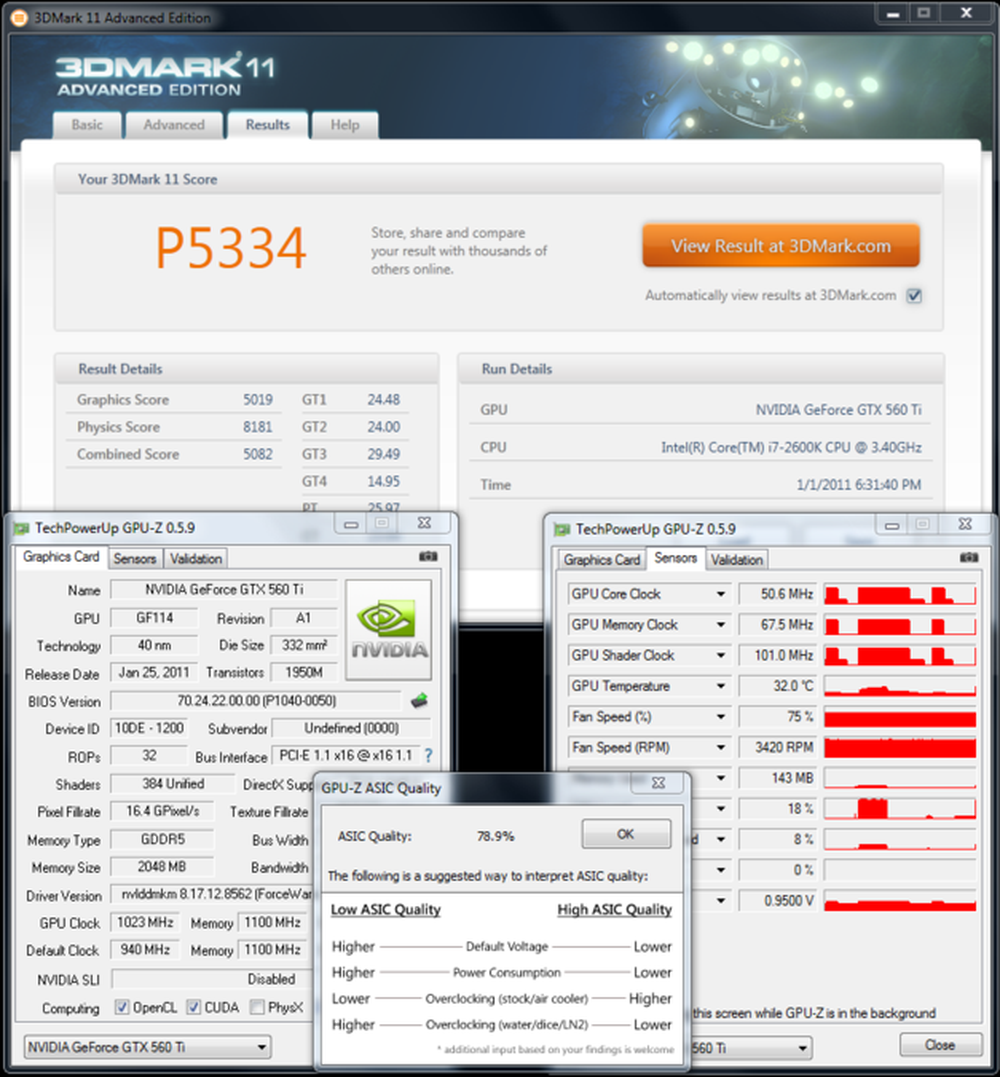Toggle automatically view results at 3DMark.com

coord(914,296)
